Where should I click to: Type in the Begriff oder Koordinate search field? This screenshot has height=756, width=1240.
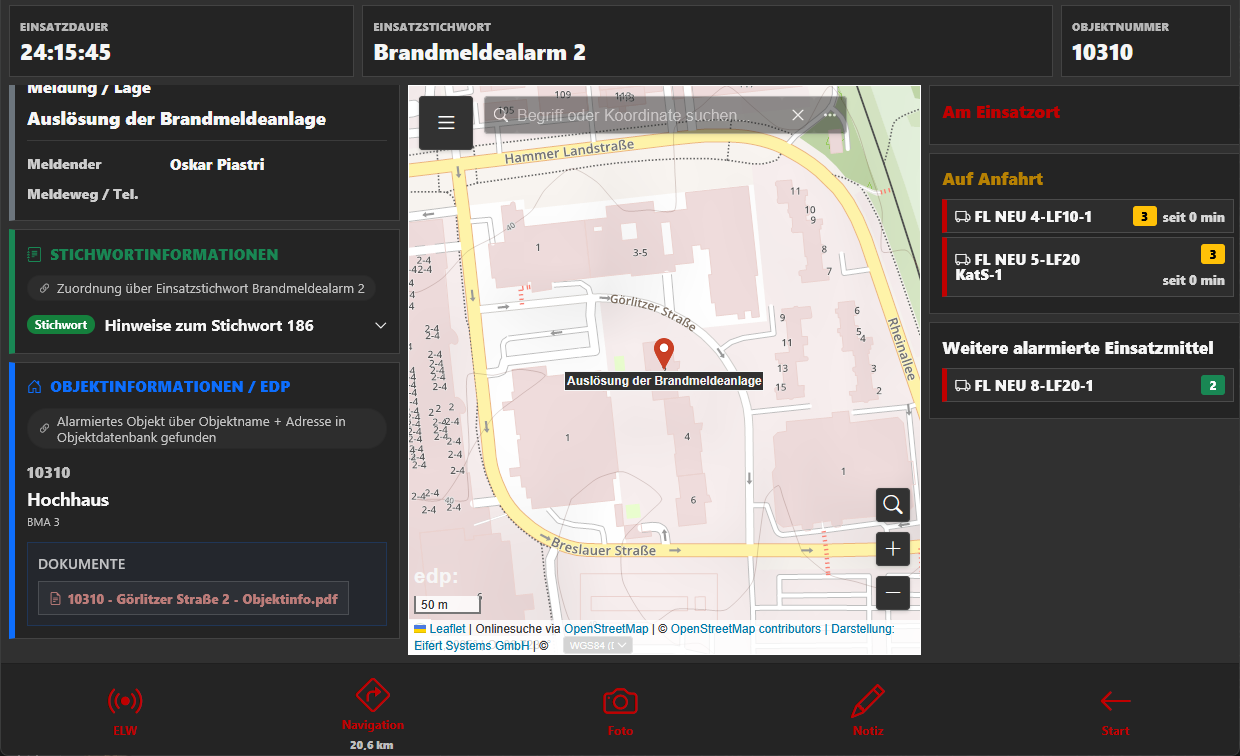point(640,116)
